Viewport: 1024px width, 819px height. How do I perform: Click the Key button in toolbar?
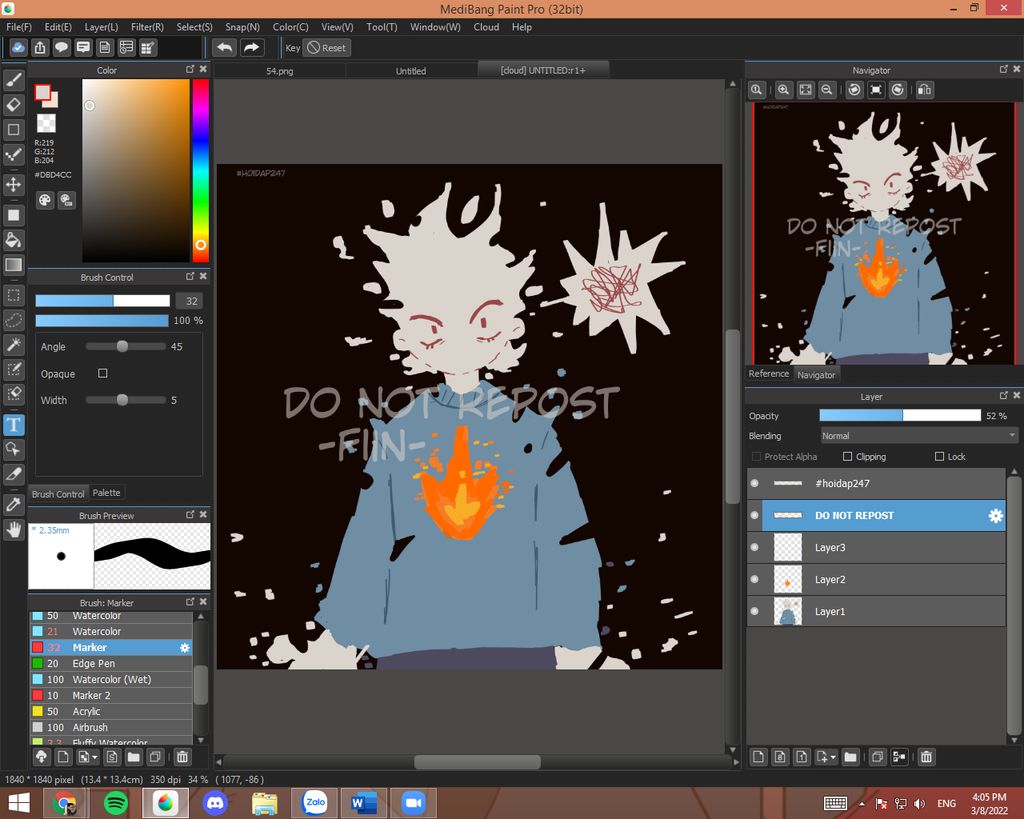pyautogui.click(x=293, y=48)
